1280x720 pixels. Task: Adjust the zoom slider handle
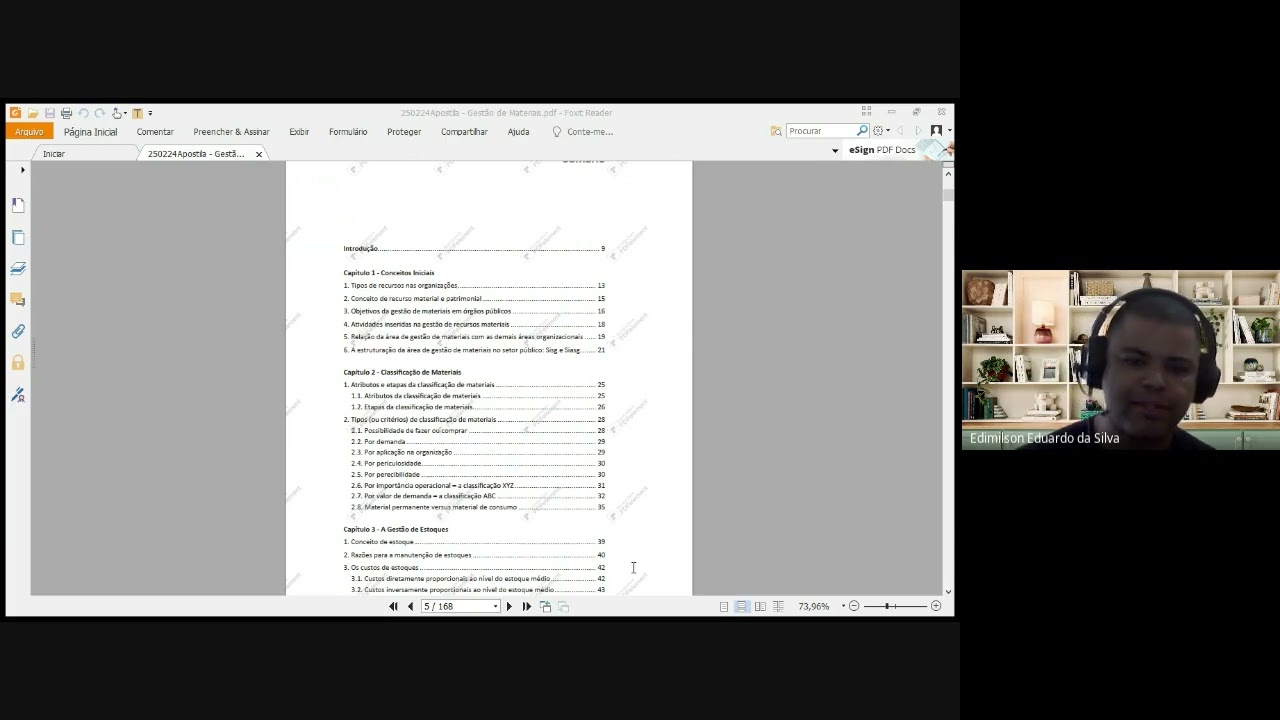[x=889, y=606]
